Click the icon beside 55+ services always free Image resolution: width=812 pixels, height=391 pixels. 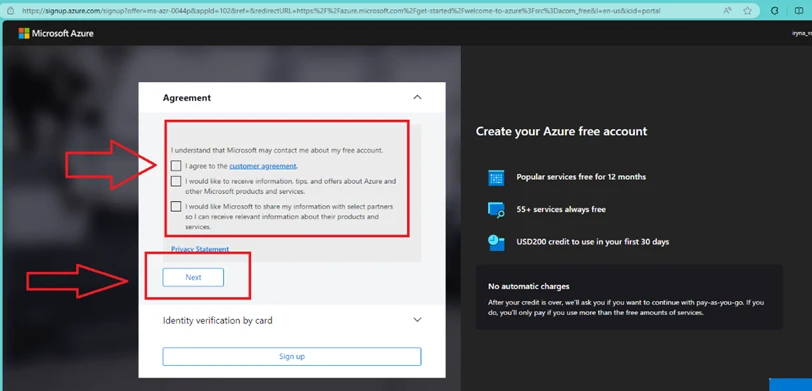coord(496,210)
